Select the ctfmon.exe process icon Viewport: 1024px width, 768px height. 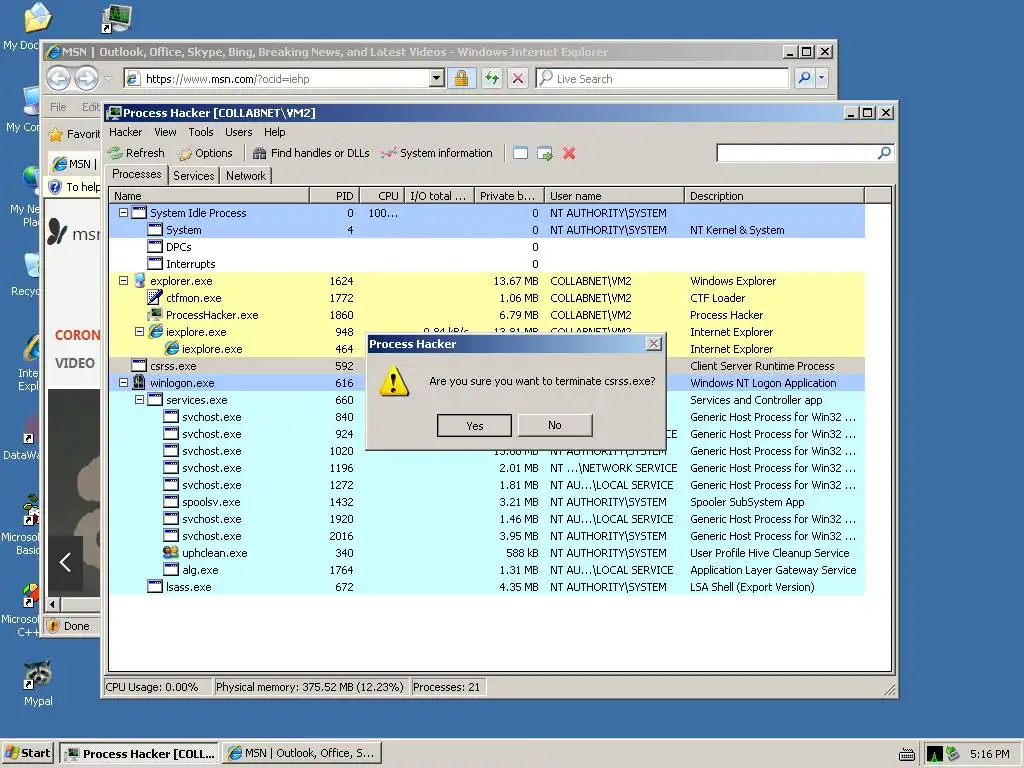[155, 298]
